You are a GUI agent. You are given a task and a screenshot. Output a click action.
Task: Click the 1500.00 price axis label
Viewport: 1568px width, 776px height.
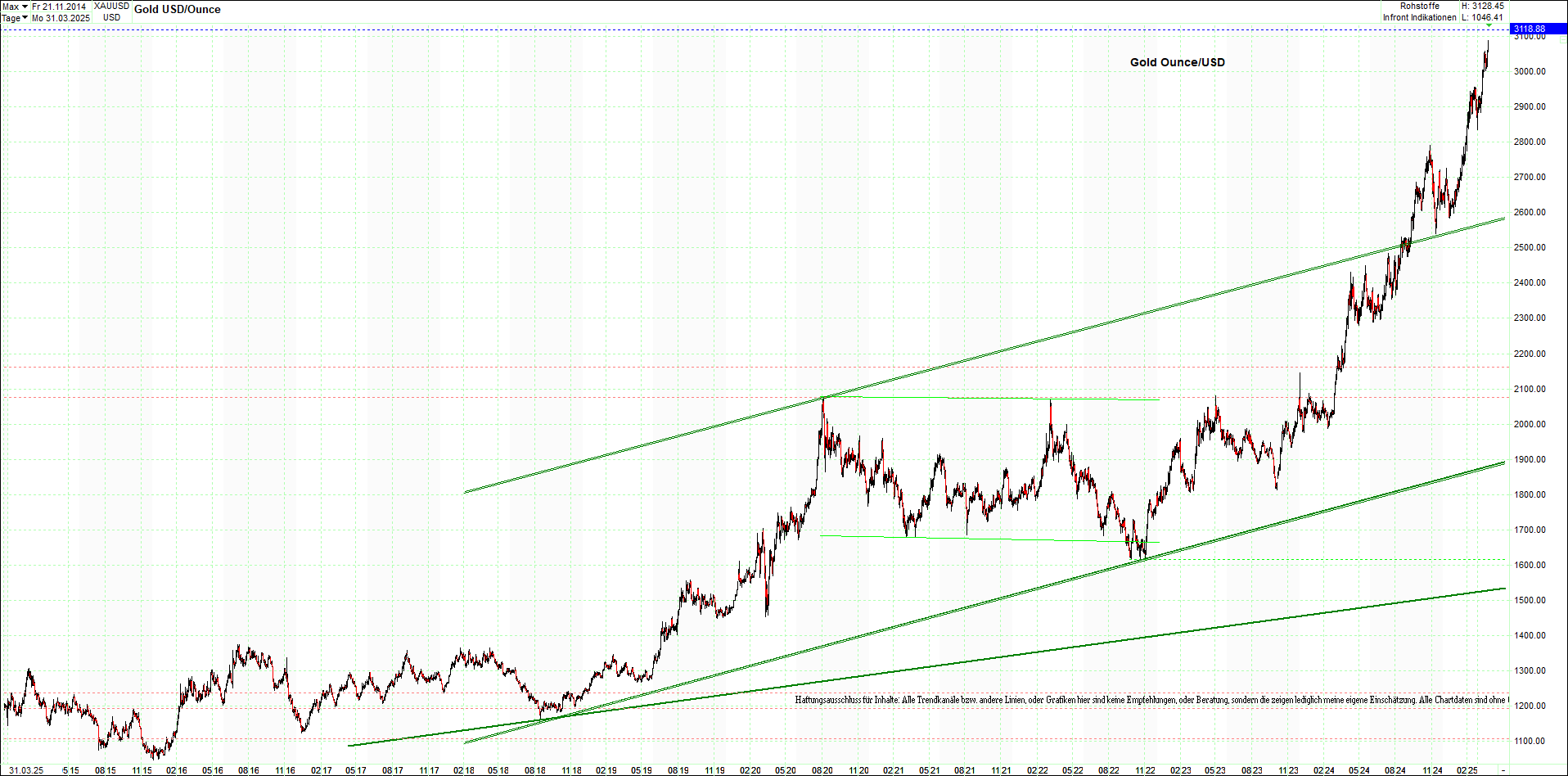pyautogui.click(x=1530, y=600)
